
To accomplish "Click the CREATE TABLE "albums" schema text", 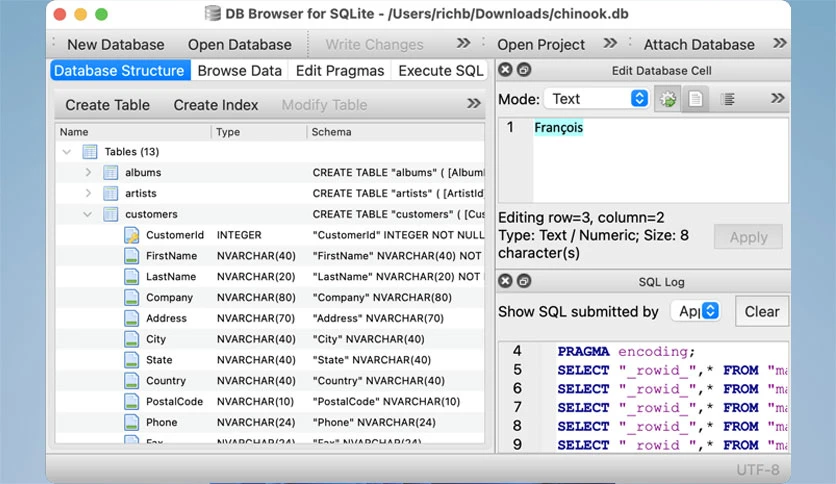I will 398,173.
